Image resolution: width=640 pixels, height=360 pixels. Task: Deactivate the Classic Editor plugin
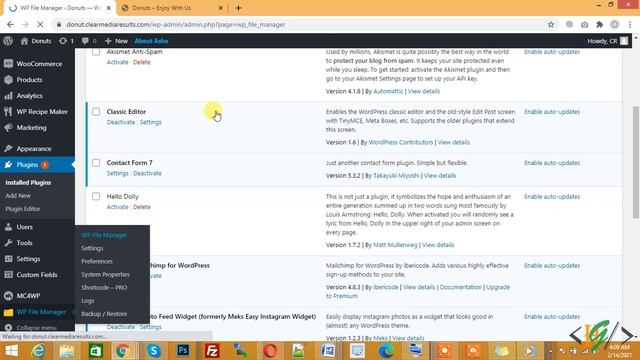[x=121, y=122]
